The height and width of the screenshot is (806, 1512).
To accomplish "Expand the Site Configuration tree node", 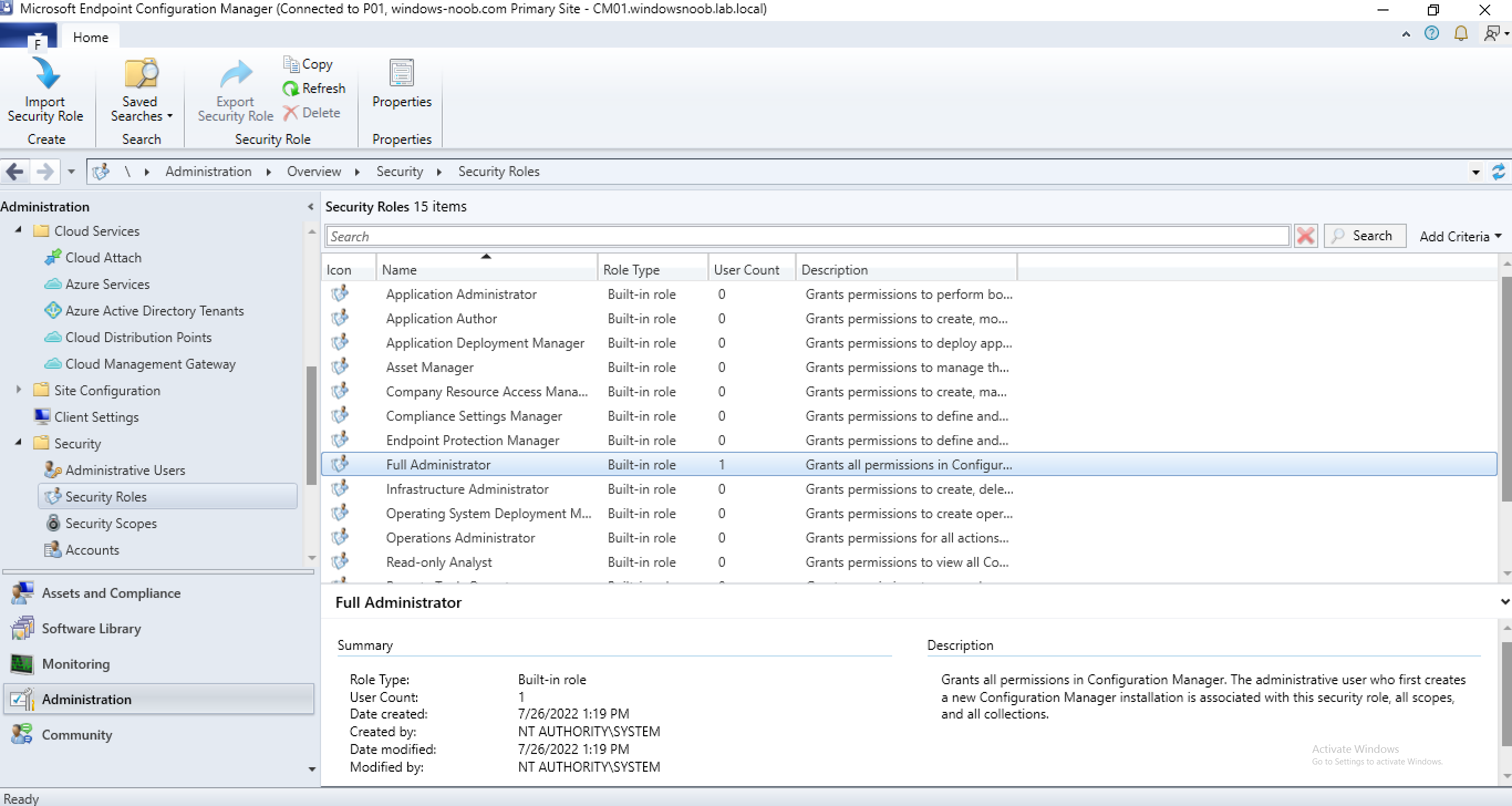I will (18, 389).
